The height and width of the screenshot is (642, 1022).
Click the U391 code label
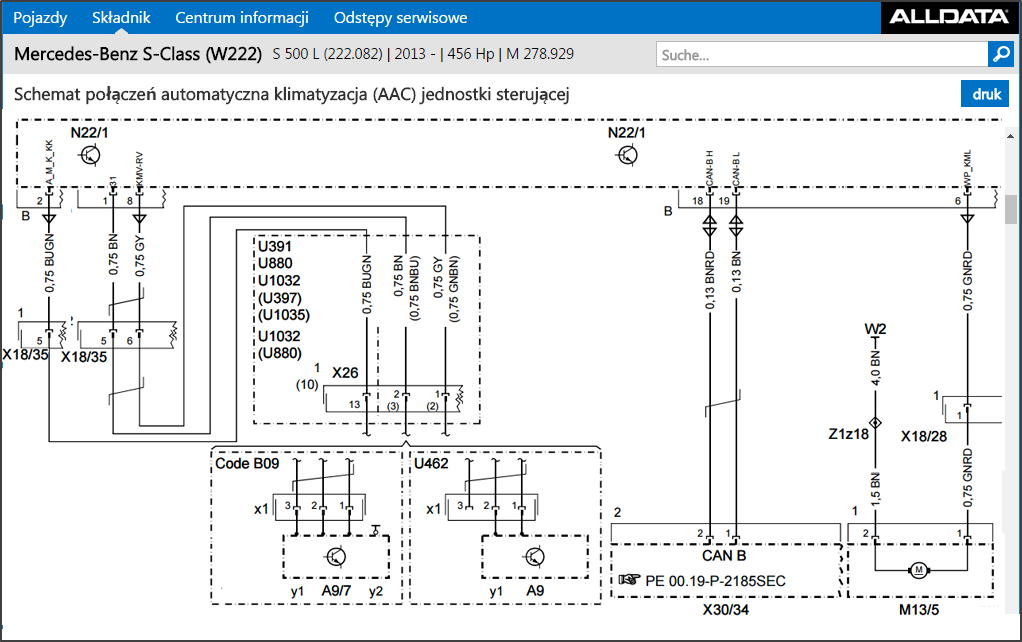pyautogui.click(x=274, y=246)
